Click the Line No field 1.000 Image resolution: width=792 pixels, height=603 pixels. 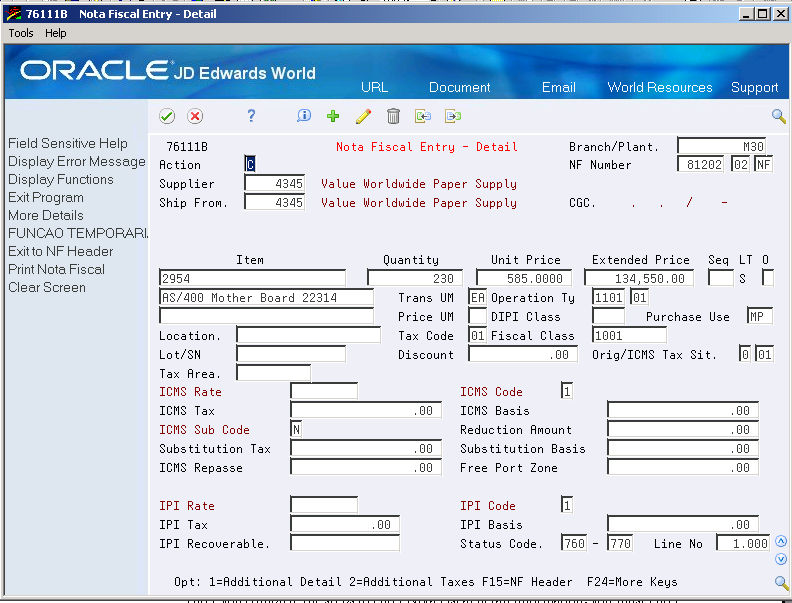(x=743, y=543)
